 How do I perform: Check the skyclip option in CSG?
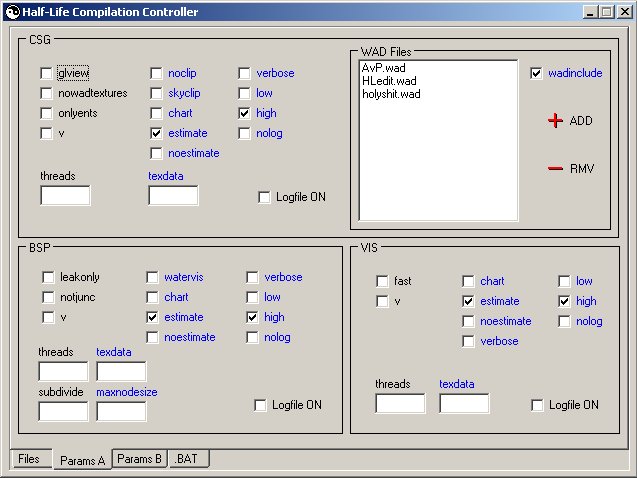[x=157, y=93]
